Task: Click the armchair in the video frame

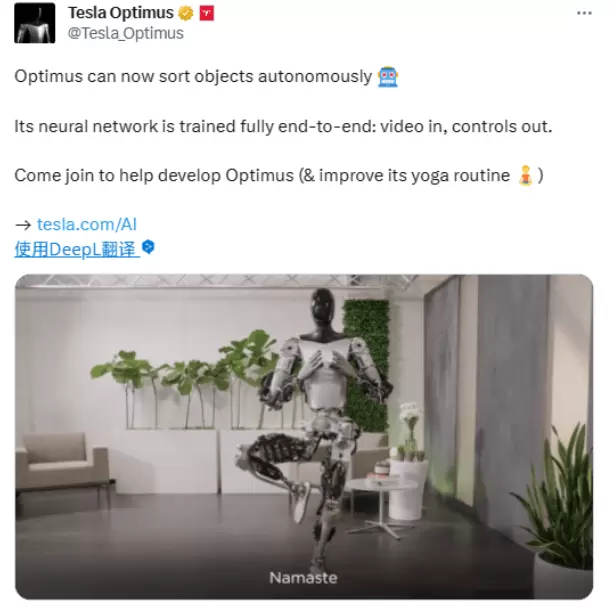Action: [62, 464]
